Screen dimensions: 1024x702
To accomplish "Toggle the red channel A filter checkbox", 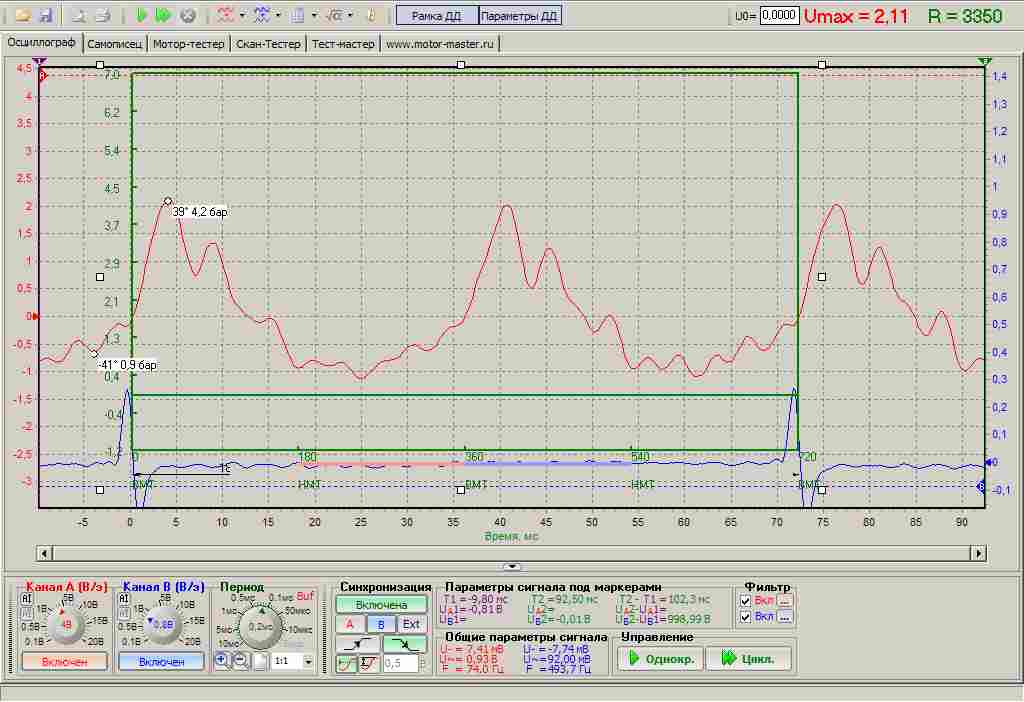I will [746, 601].
